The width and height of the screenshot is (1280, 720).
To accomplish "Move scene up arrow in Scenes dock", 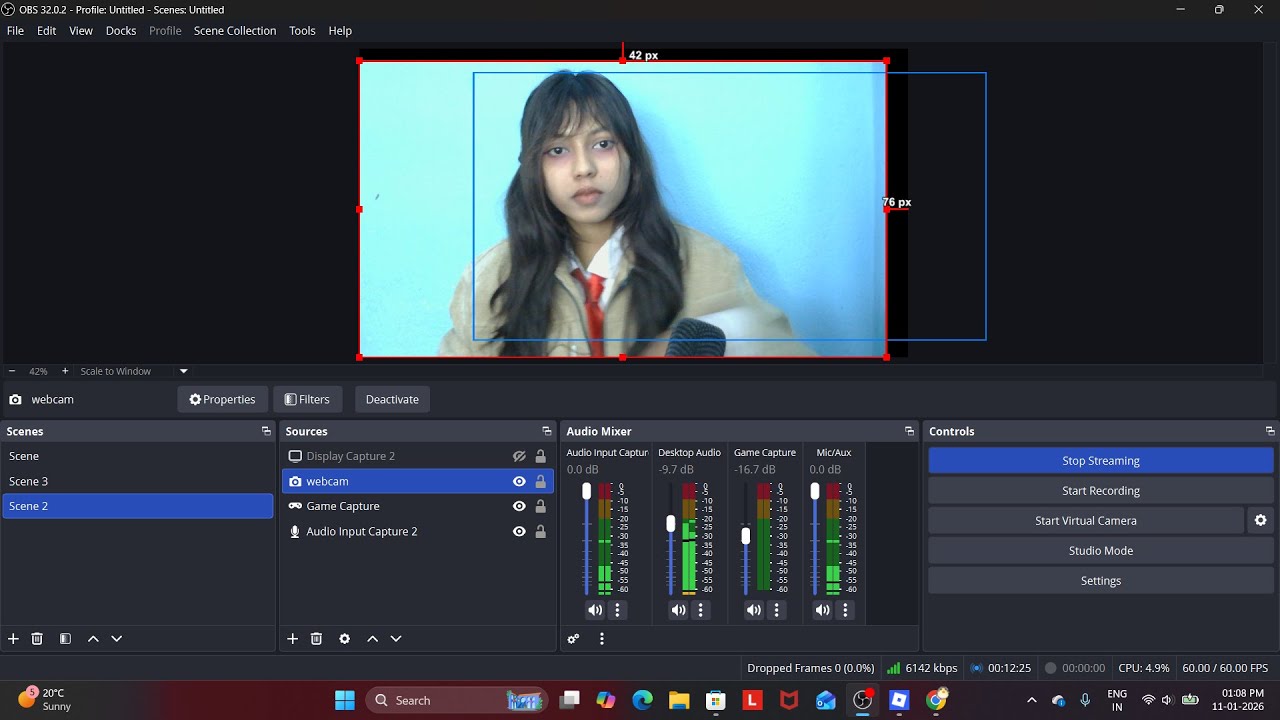I will [93, 639].
